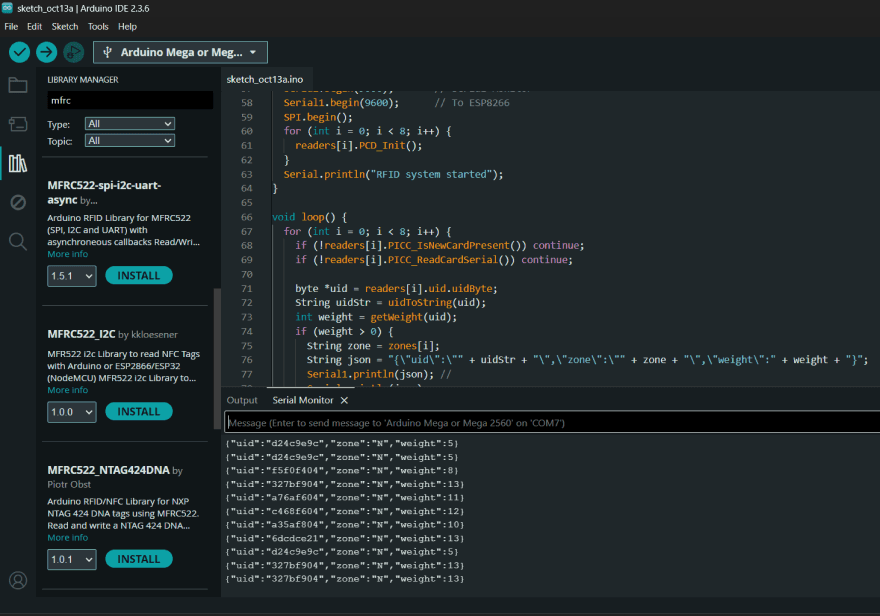Expand the Topic filter dropdown

[129, 141]
